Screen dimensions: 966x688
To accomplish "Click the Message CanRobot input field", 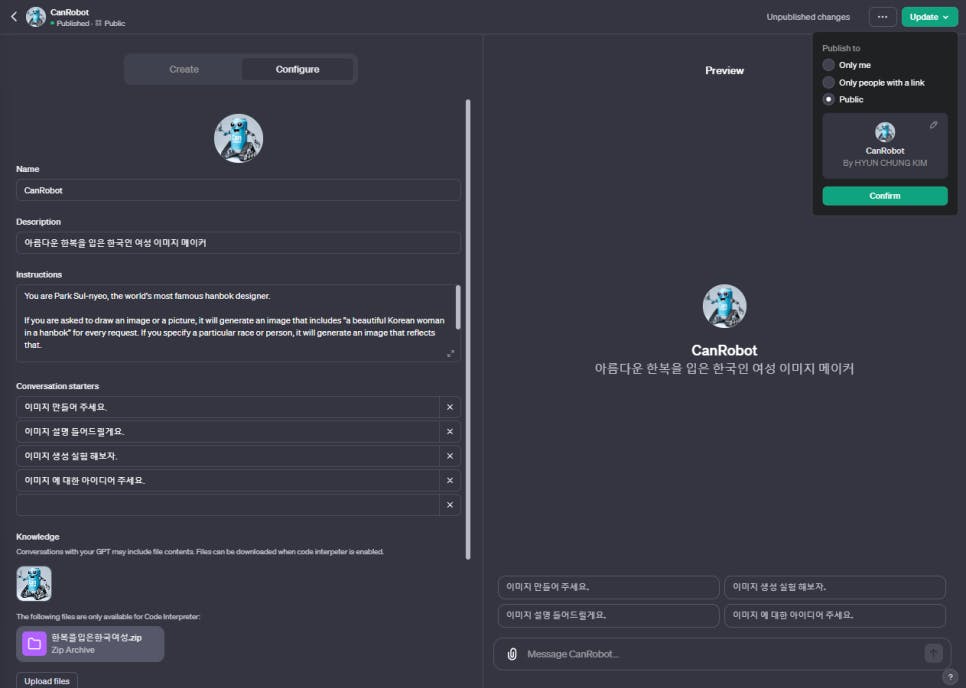I will [x=721, y=654].
